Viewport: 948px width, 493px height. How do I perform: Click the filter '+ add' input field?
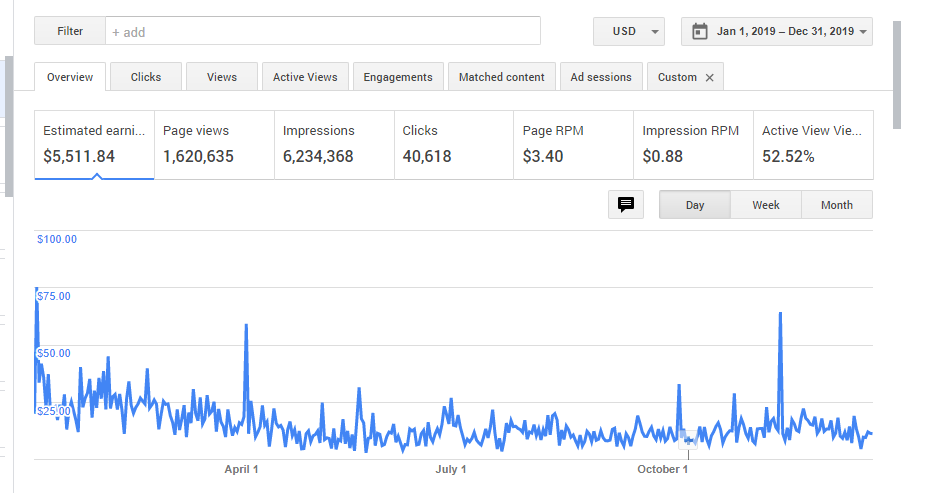point(322,31)
